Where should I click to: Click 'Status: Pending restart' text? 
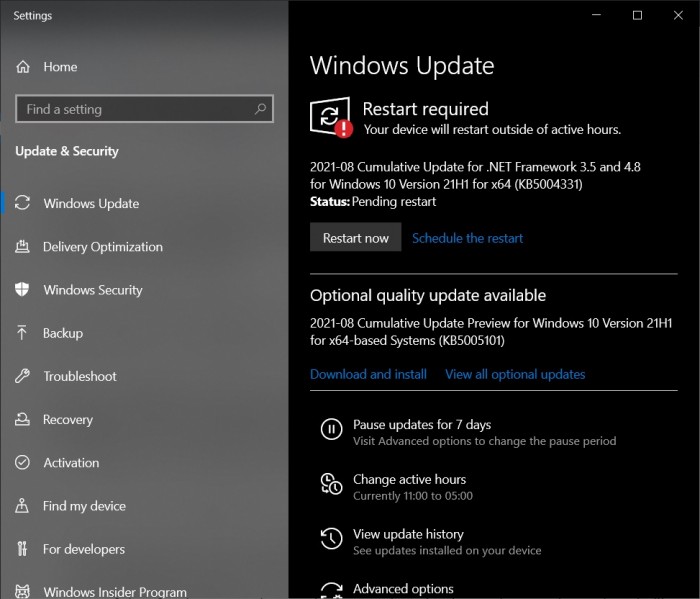click(373, 202)
